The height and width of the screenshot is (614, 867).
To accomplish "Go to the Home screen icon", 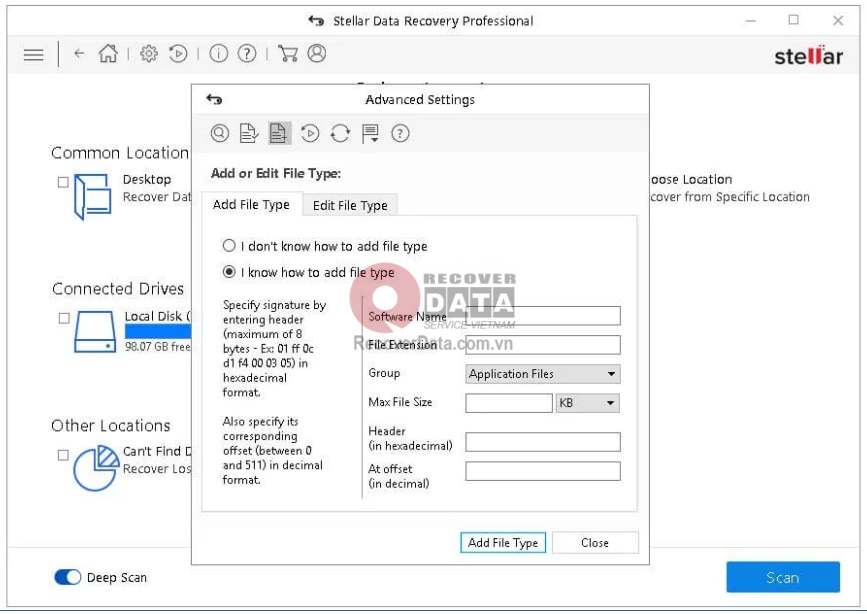I will [x=108, y=54].
